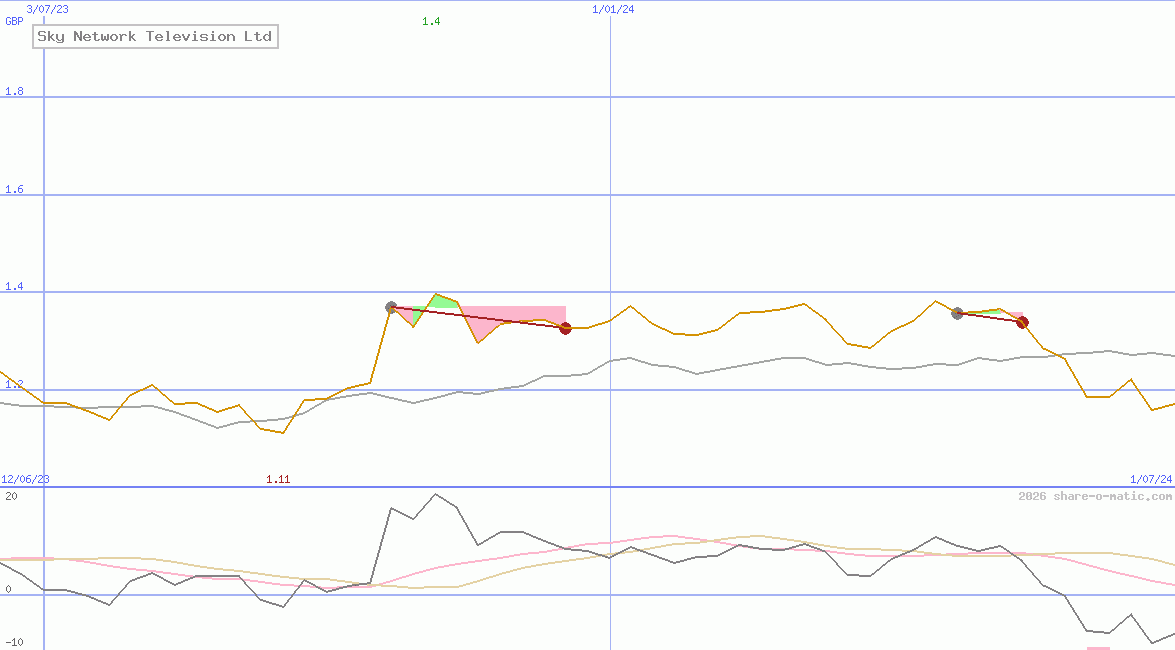Image resolution: width=1175 pixels, height=650 pixels.
Task: Click the red 1.11 low value label
Action: [x=278, y=479]
